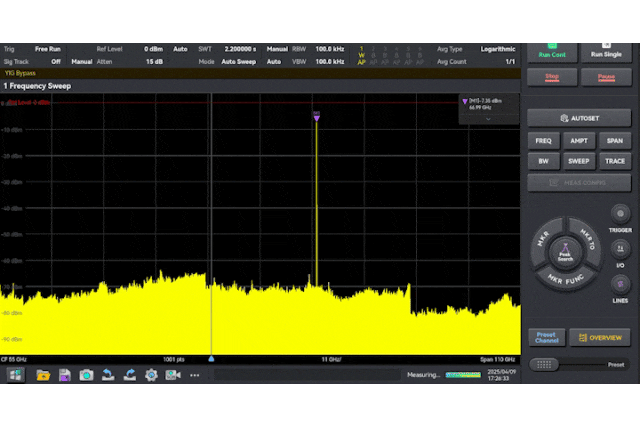Viewport: 640px width, 427px height.
Task: Click the TRIGGER round button
Action: point(620,214)
